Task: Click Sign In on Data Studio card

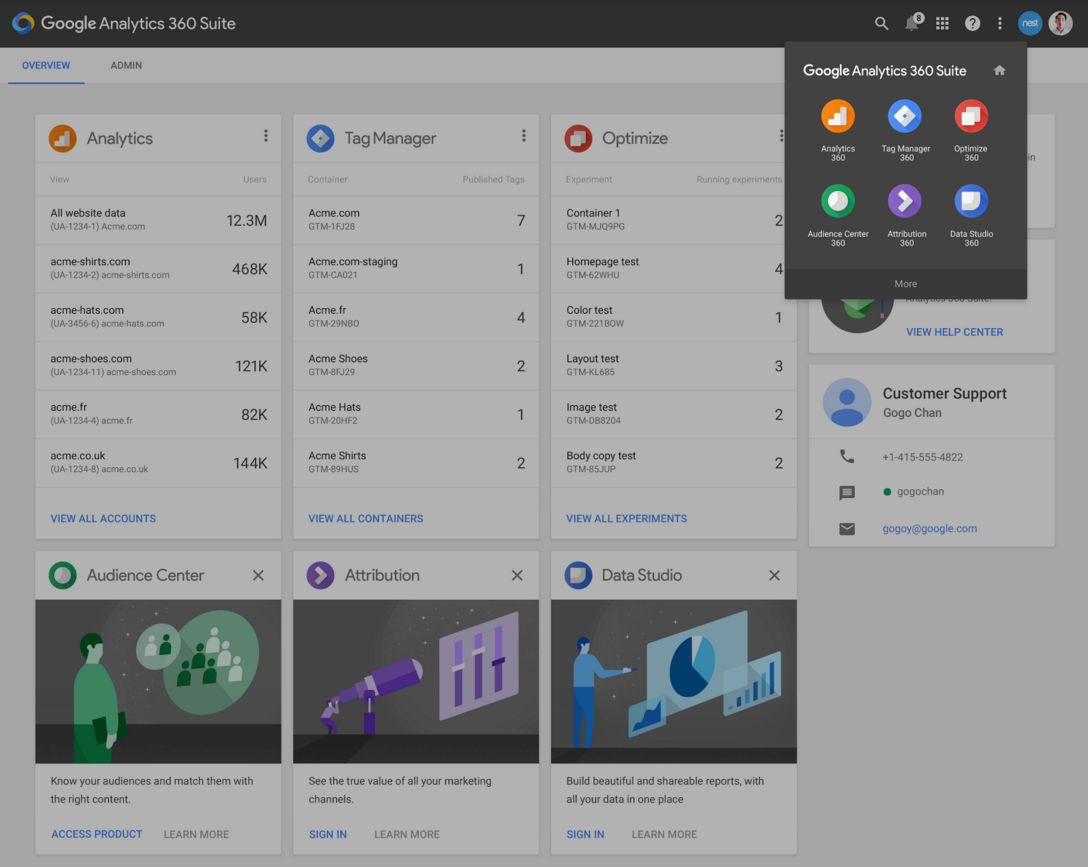Action: [585, 834]
